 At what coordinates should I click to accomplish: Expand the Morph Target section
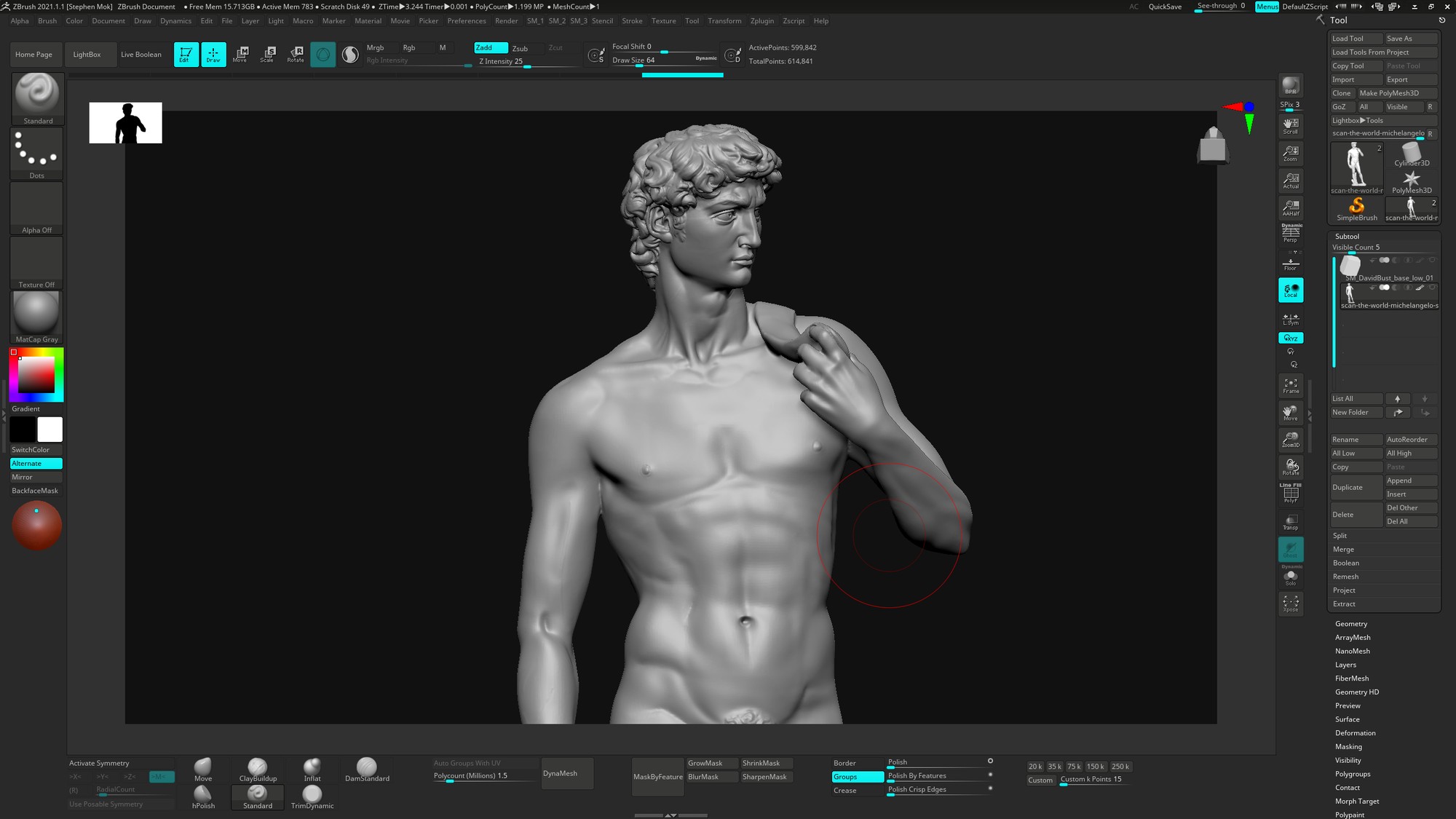[1357, 802]
